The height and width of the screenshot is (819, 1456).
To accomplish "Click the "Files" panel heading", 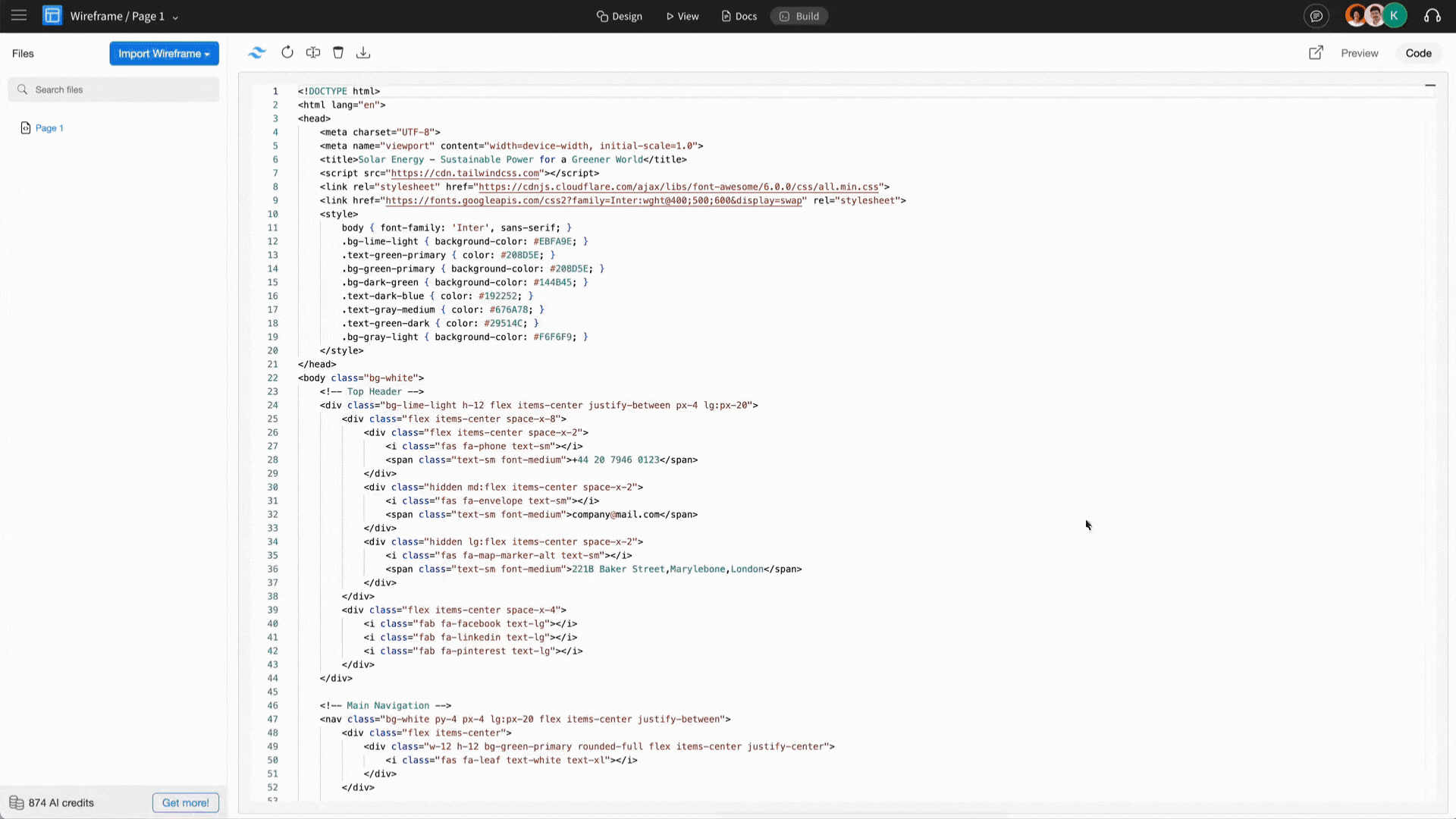I will [23, 53].
